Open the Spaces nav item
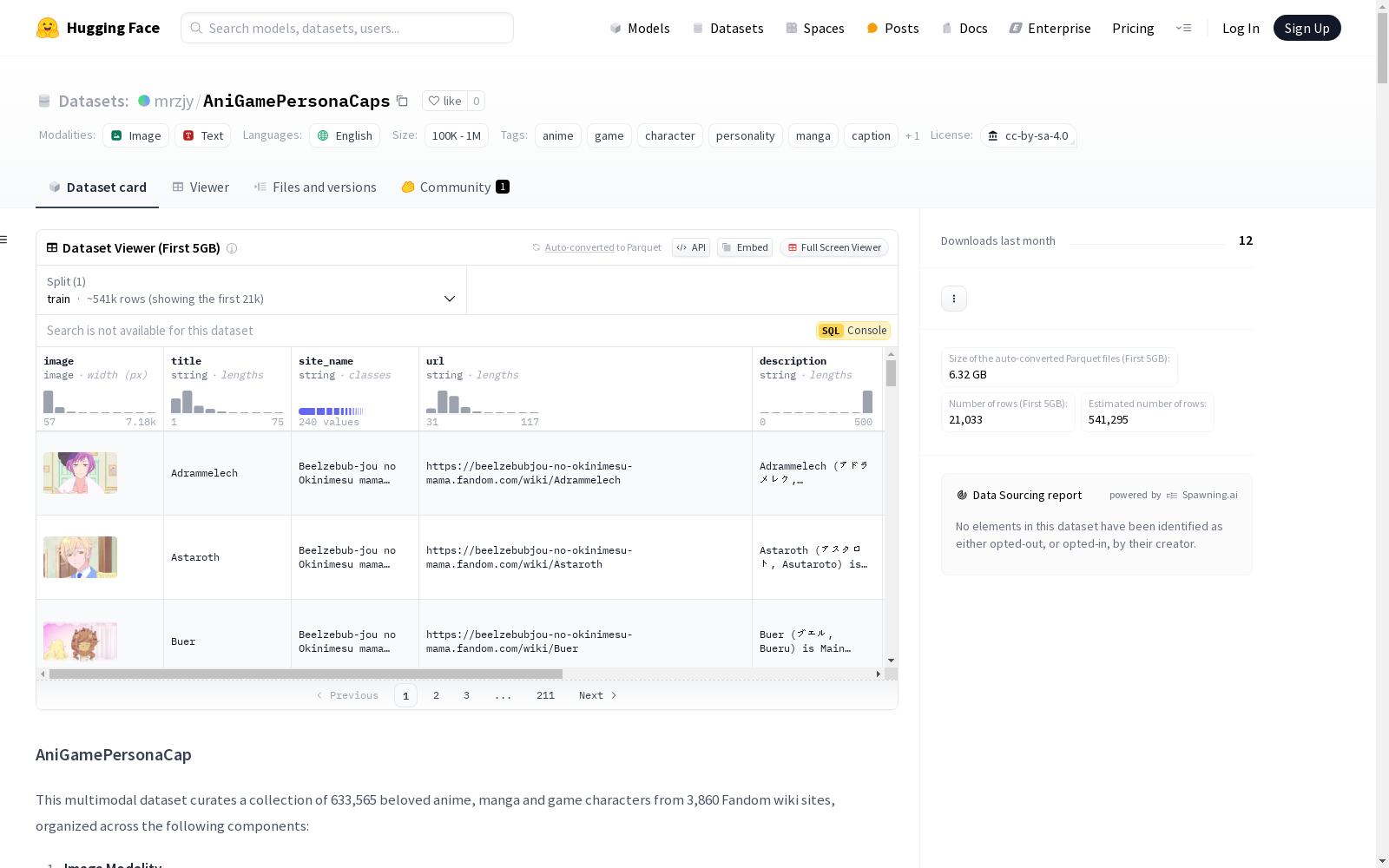Viewport: 1389px width, 868px height. tap(815, 28)
